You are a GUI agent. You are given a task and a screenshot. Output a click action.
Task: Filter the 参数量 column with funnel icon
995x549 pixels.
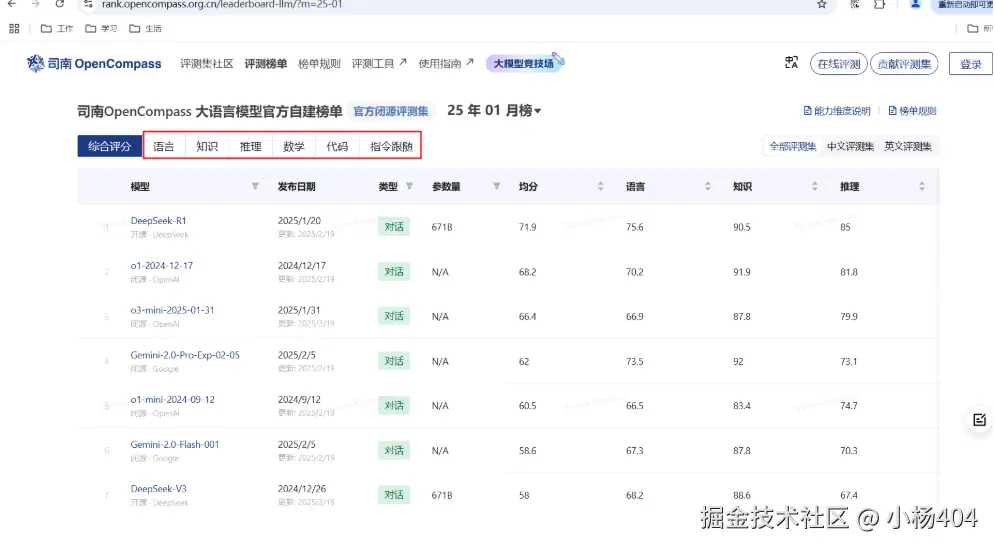[x=496, y=186]
